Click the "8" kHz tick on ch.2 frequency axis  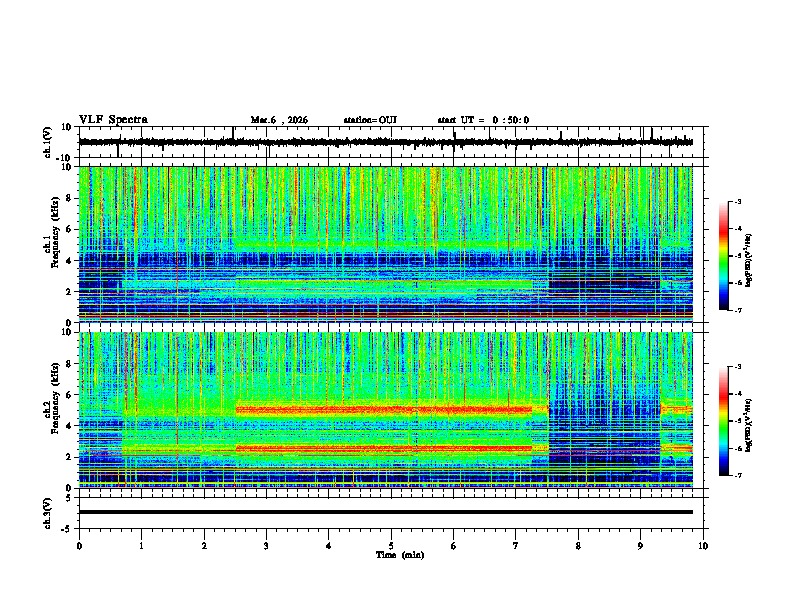(x=69, y=364)
